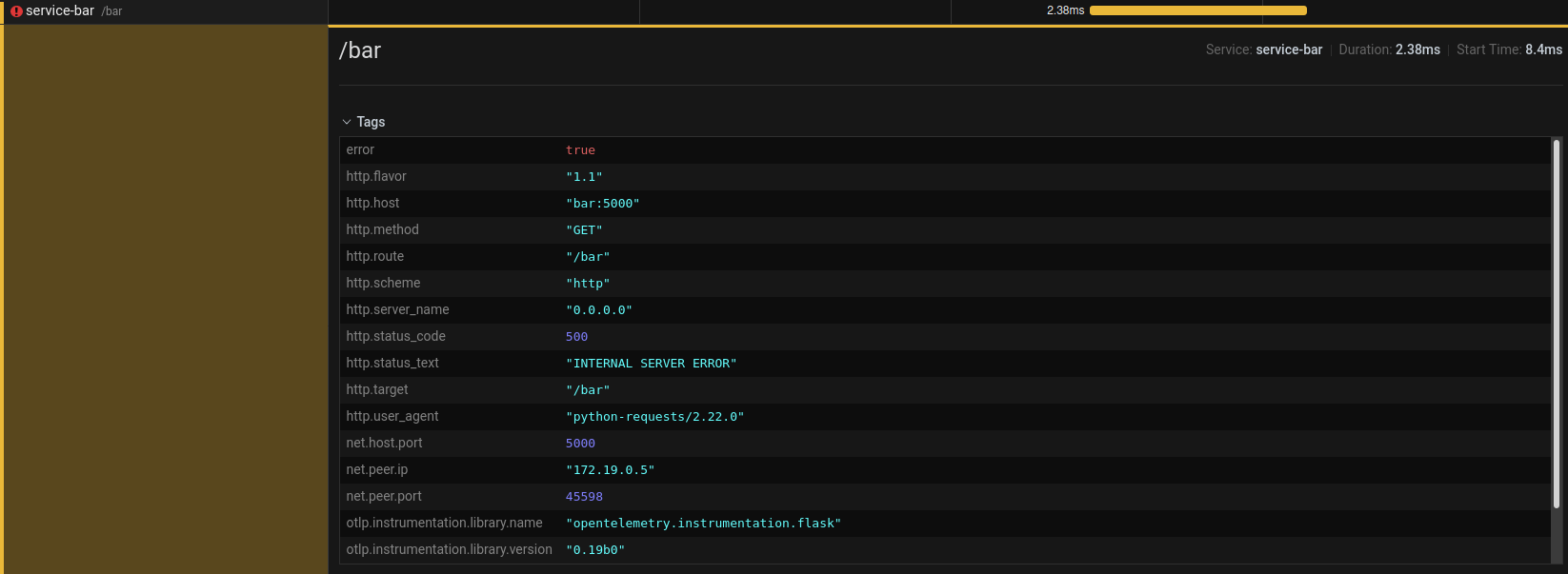
Task: Collapse the Tags section chevron
Action: pos(347,122)
